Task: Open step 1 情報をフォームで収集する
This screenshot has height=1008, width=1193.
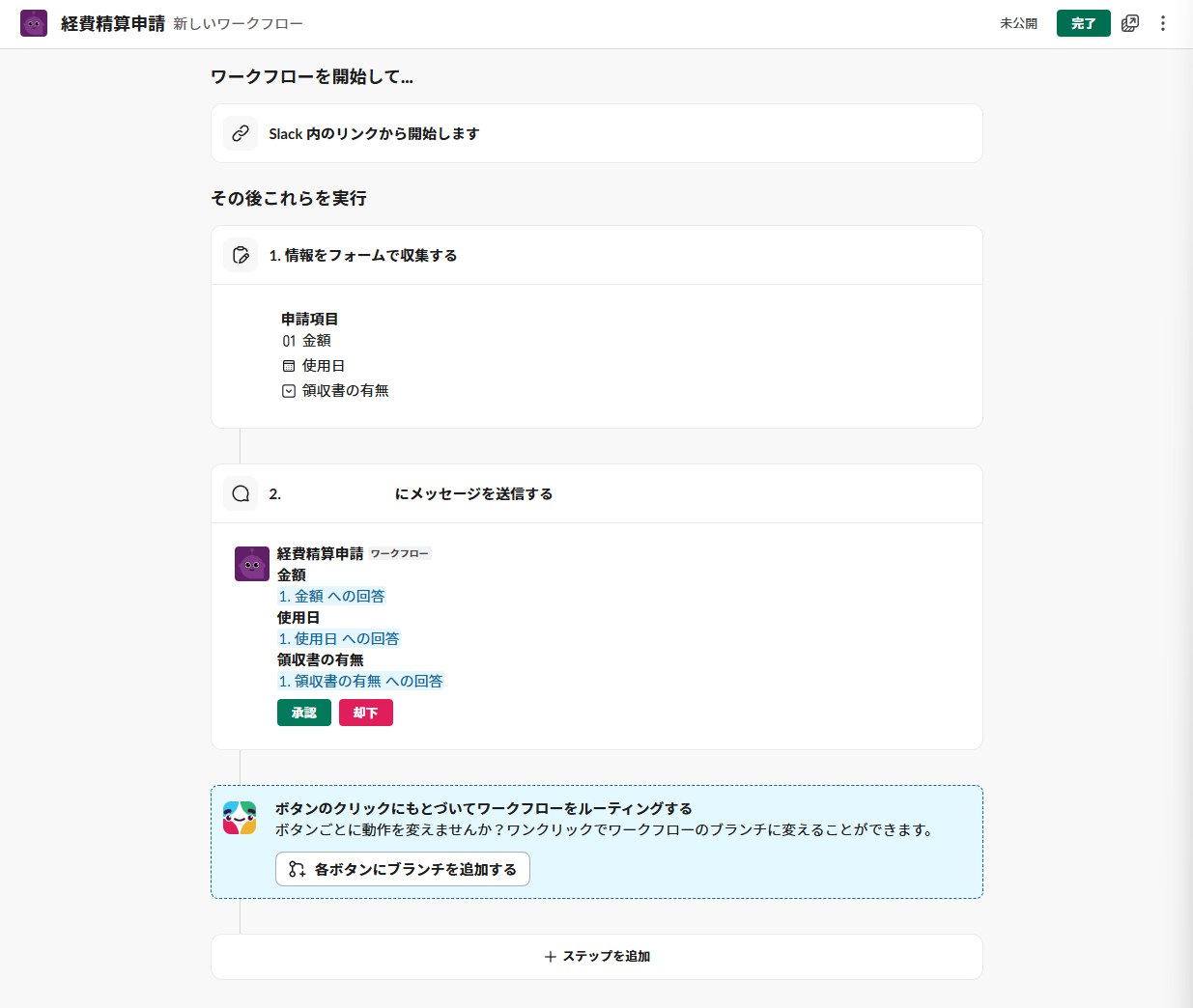Action: [597, 255]
